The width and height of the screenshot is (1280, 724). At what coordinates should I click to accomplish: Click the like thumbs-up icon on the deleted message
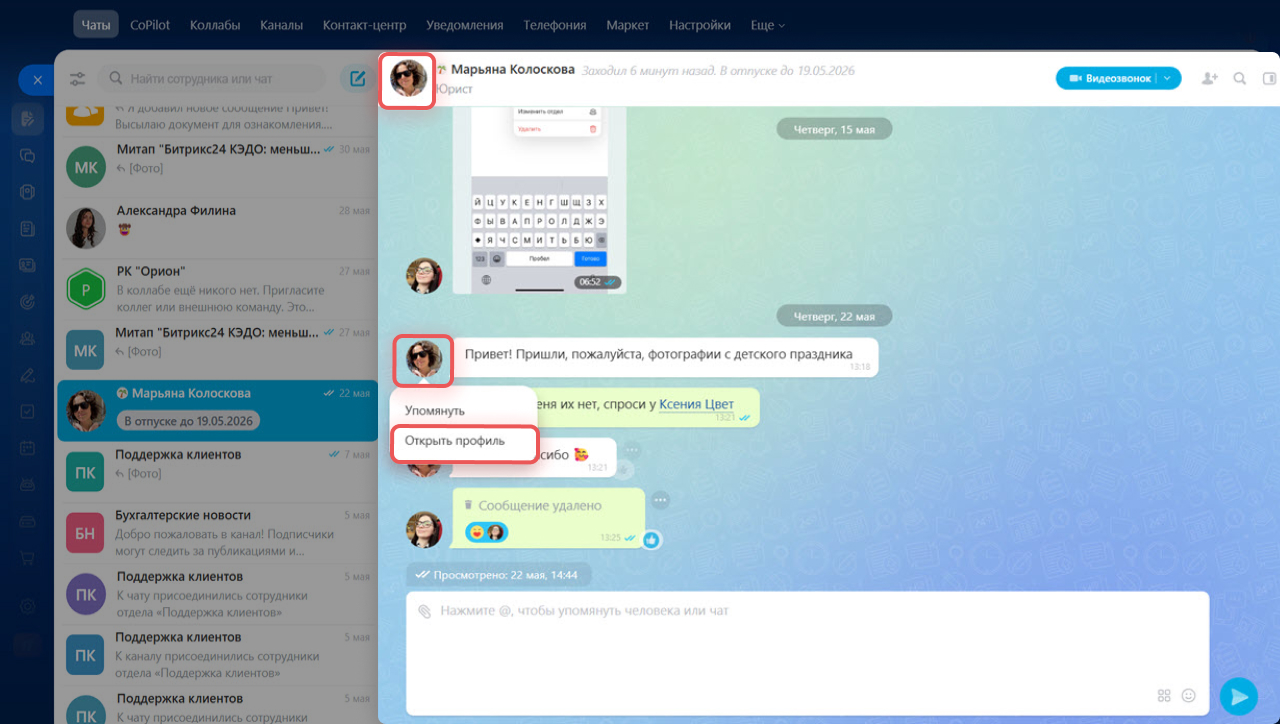[x=651, y=540]
